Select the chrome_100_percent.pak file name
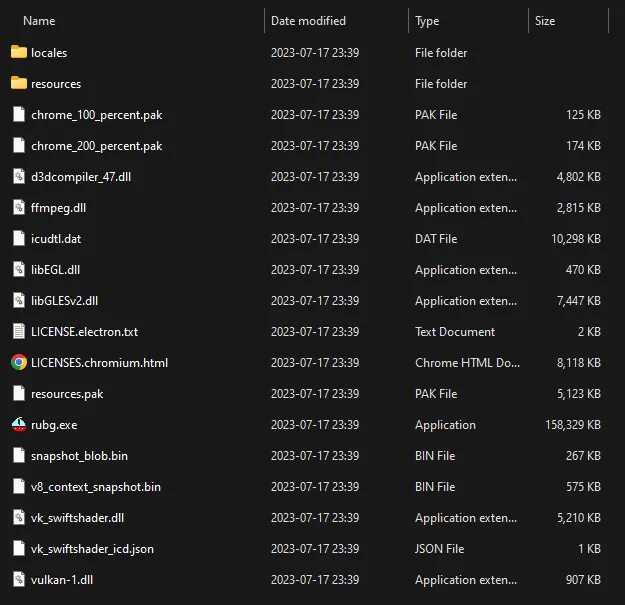 point(96,115)
